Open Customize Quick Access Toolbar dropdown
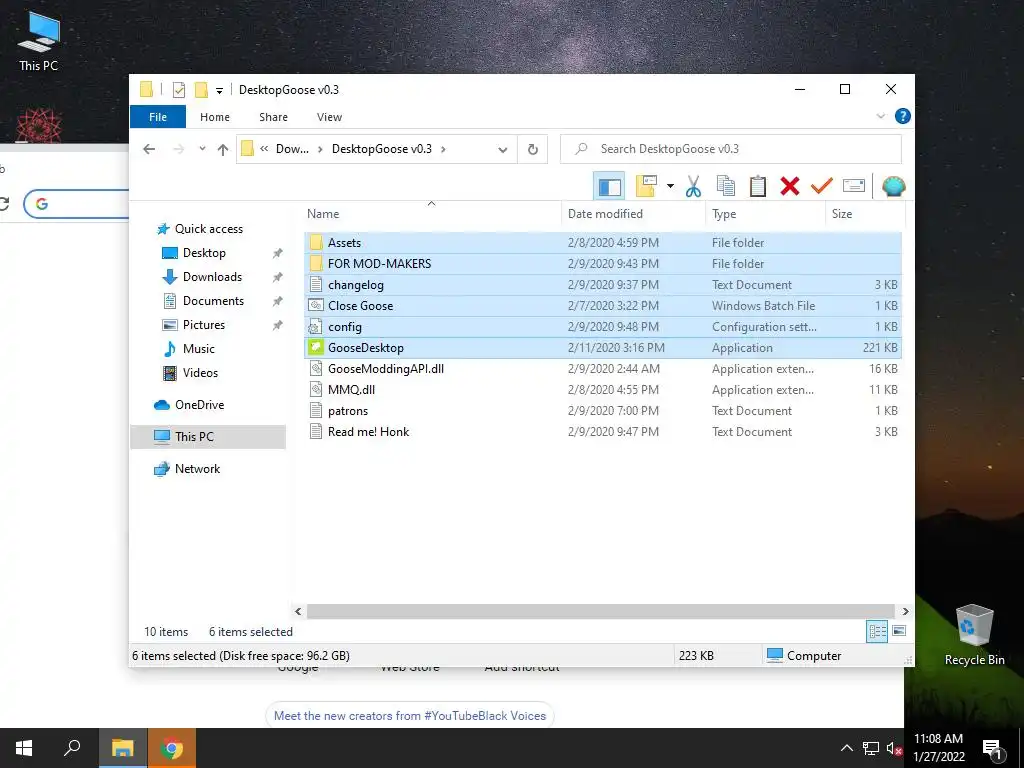The image size is (1024, 768). tap(219, 90)
